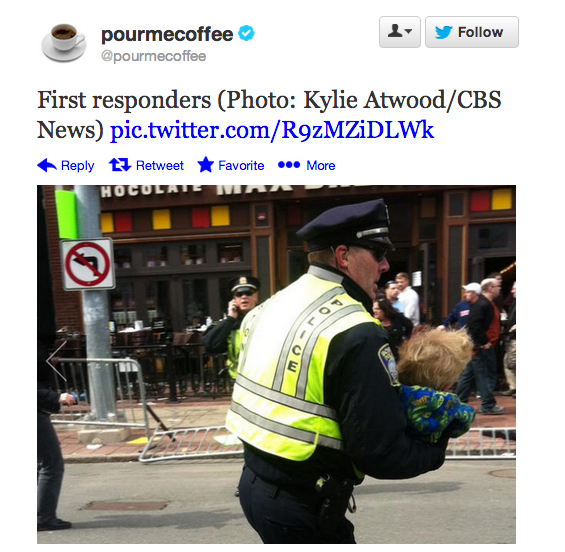Image resolution: width=565 pixels, height=552 pixels.
Task: Expand the user actions dropdown caret
Action: click(408, 31)
